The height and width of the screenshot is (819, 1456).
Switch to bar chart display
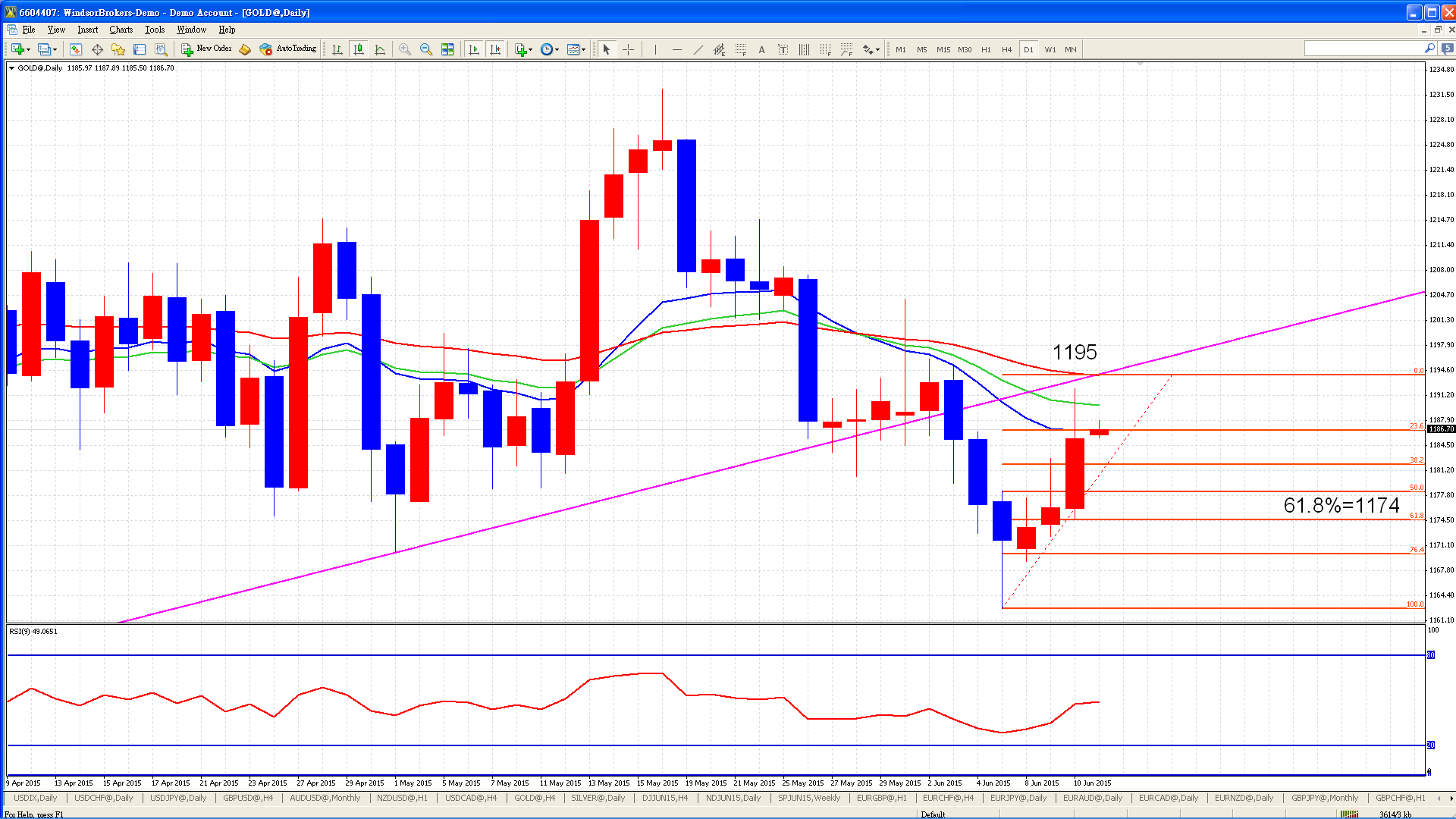coord(337,49)
